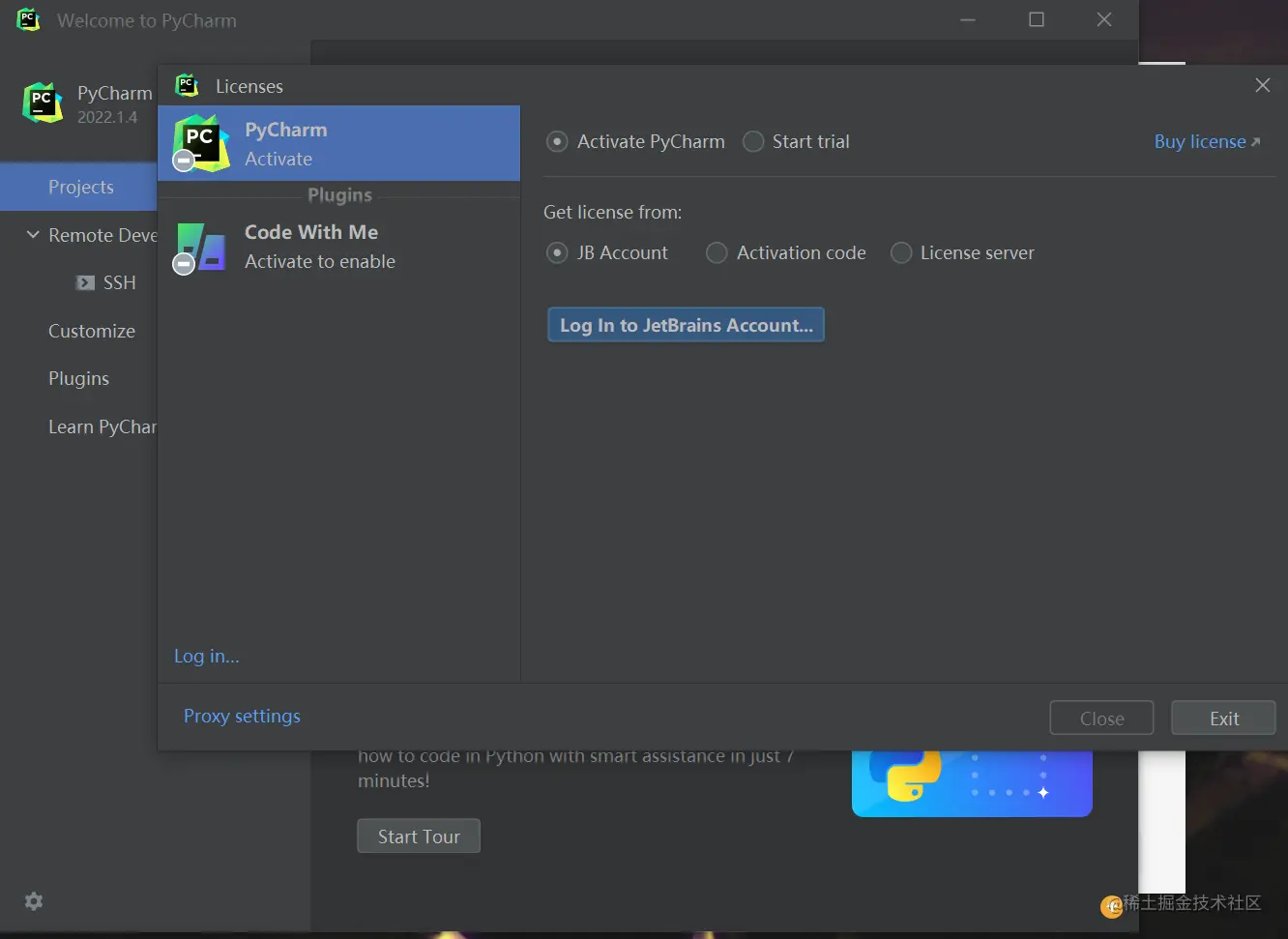Click the SSH terminal icon
The height and width of the screenshot is (939, 1288).
85,282
